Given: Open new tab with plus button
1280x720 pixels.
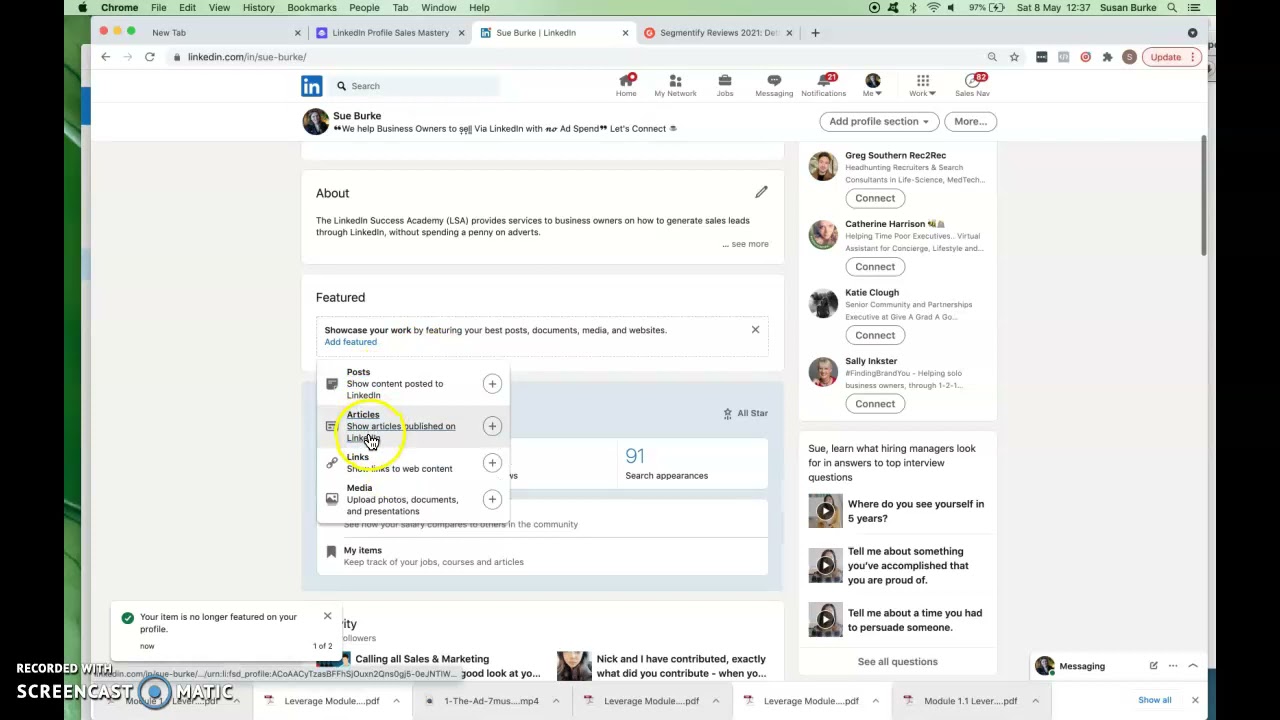Looking at the screenshot, I should click(815, 33).
